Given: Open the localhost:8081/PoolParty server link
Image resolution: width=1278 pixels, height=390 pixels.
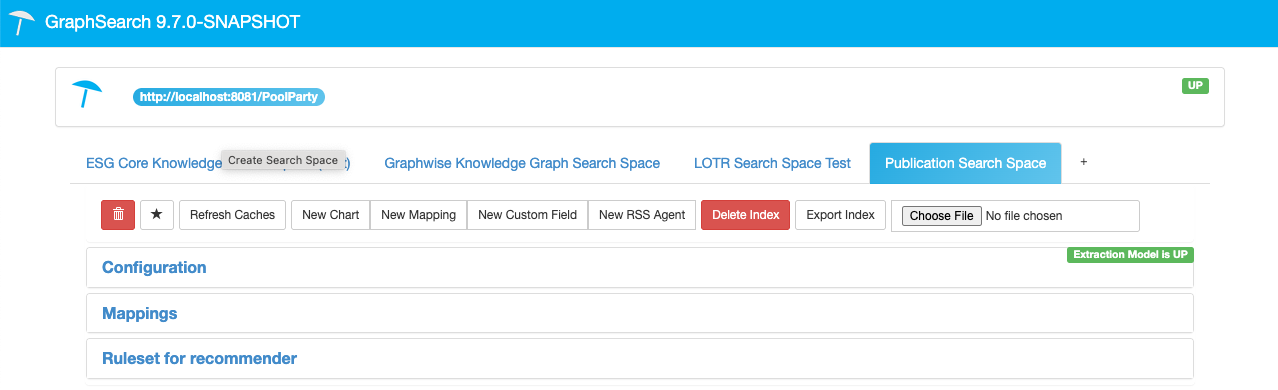Looking at the screenshot, I should click(229, 97).
